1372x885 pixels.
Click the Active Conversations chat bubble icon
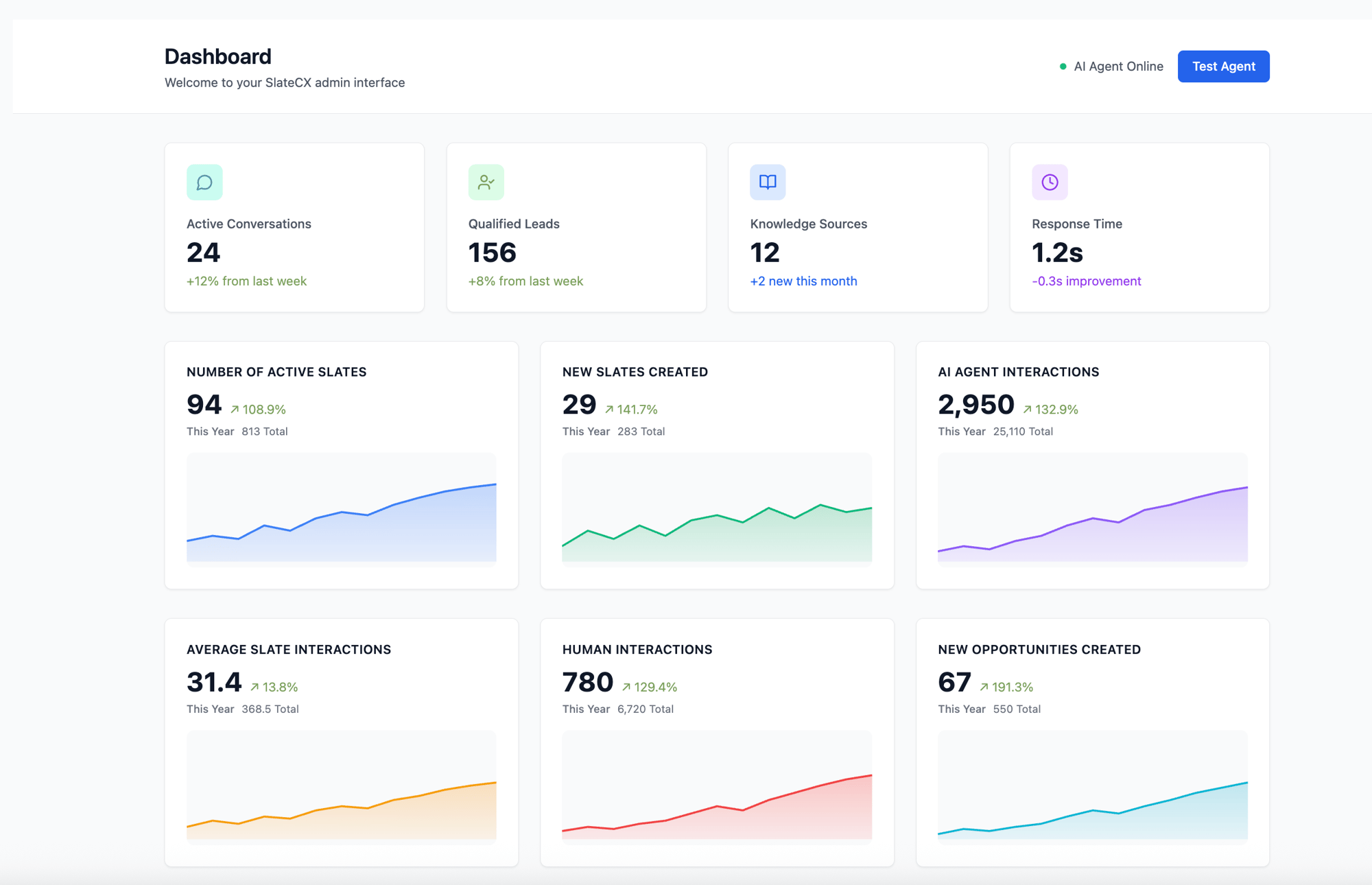(x=204, y=182)
